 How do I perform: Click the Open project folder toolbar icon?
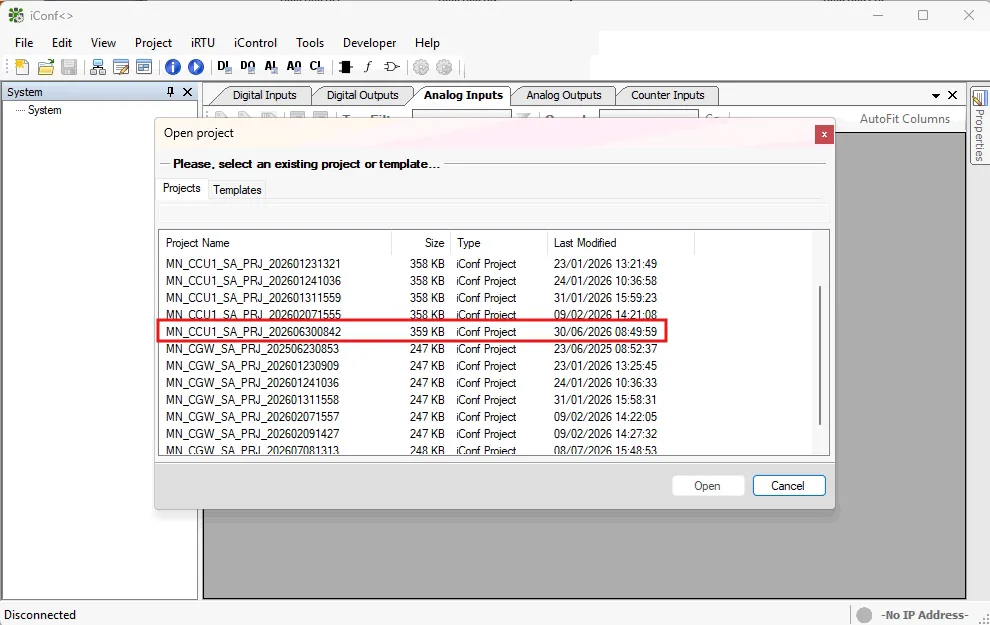pyautogui.click(x=45, y=67)
